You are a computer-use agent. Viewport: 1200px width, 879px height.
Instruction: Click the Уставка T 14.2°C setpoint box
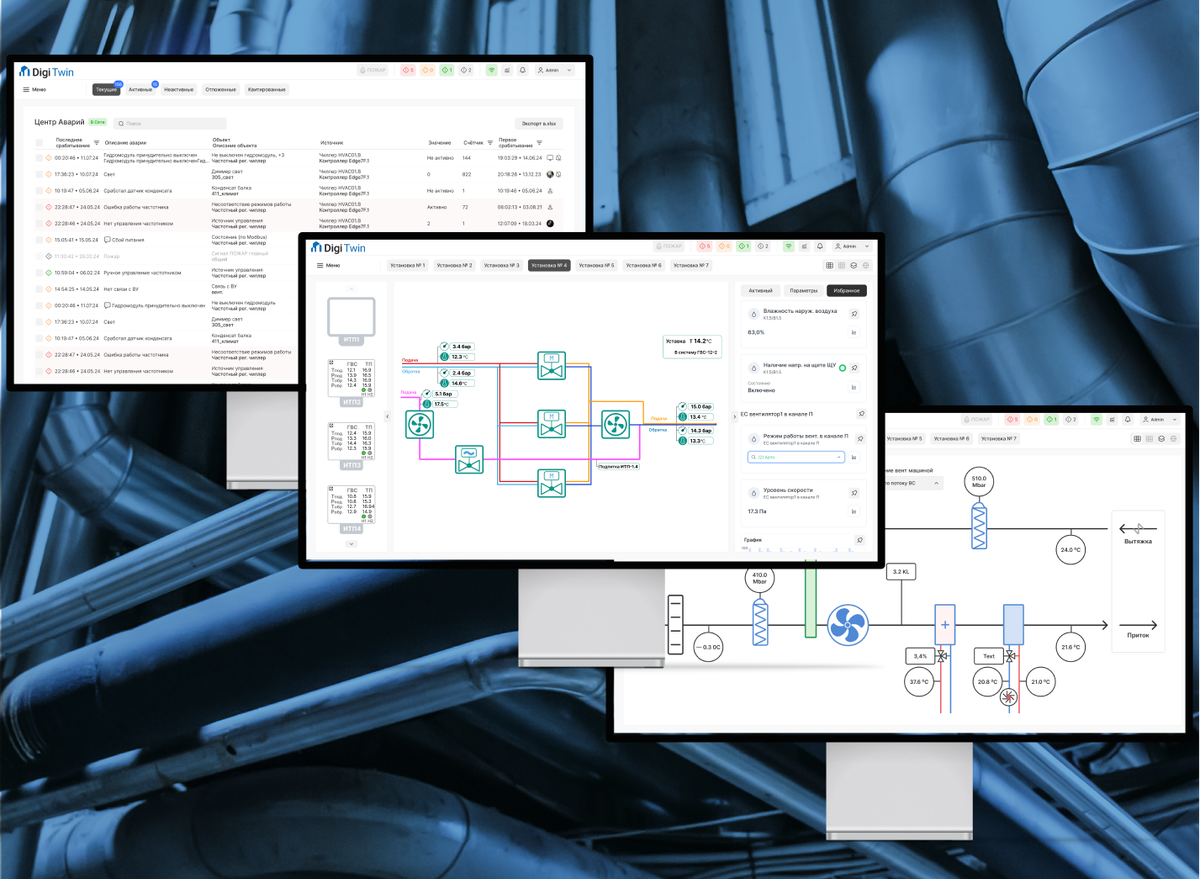click(x=692, y=346)
